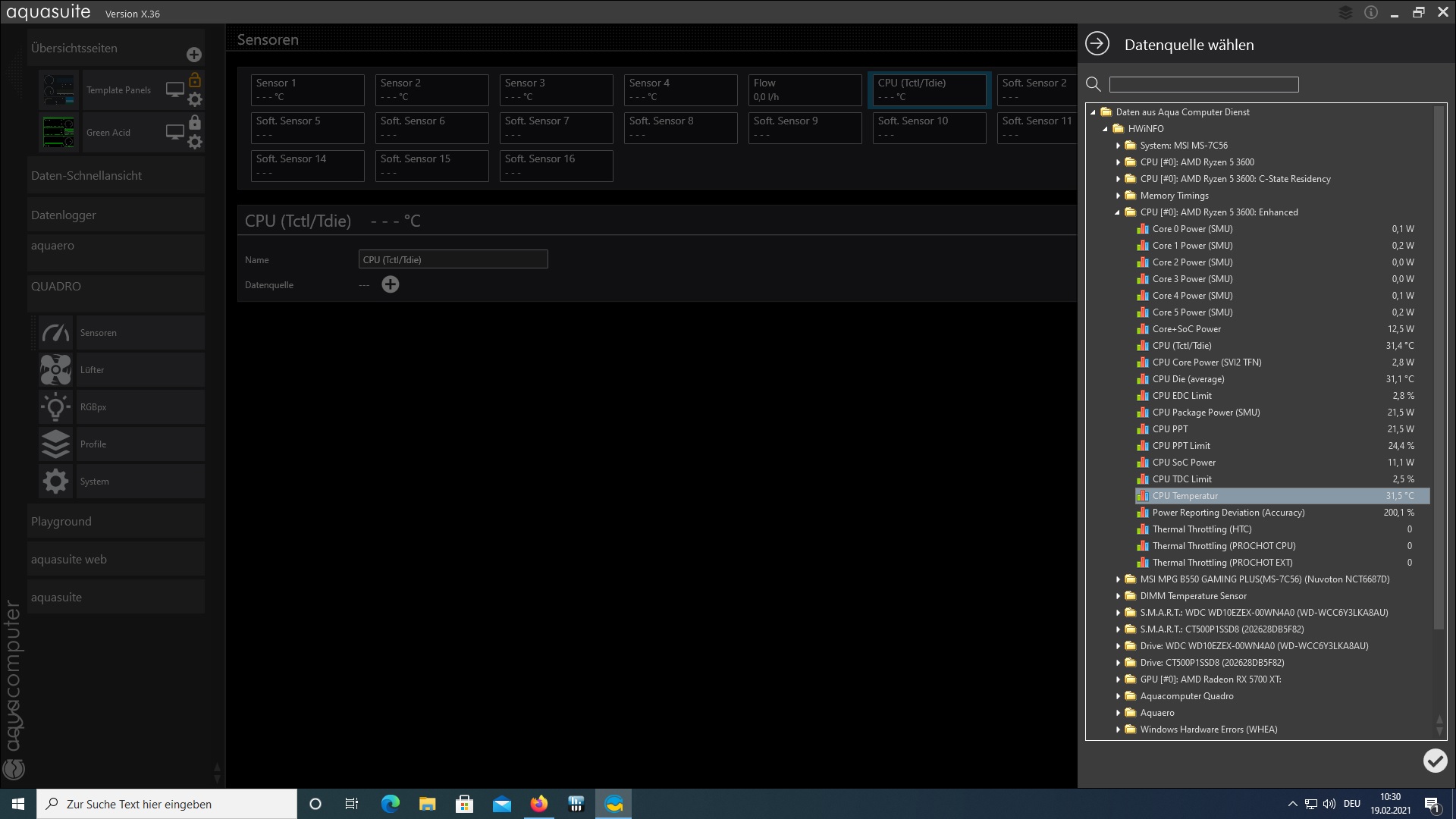
Task: Toggle the unlocked padlock for Template Panels
Action: 195,80
